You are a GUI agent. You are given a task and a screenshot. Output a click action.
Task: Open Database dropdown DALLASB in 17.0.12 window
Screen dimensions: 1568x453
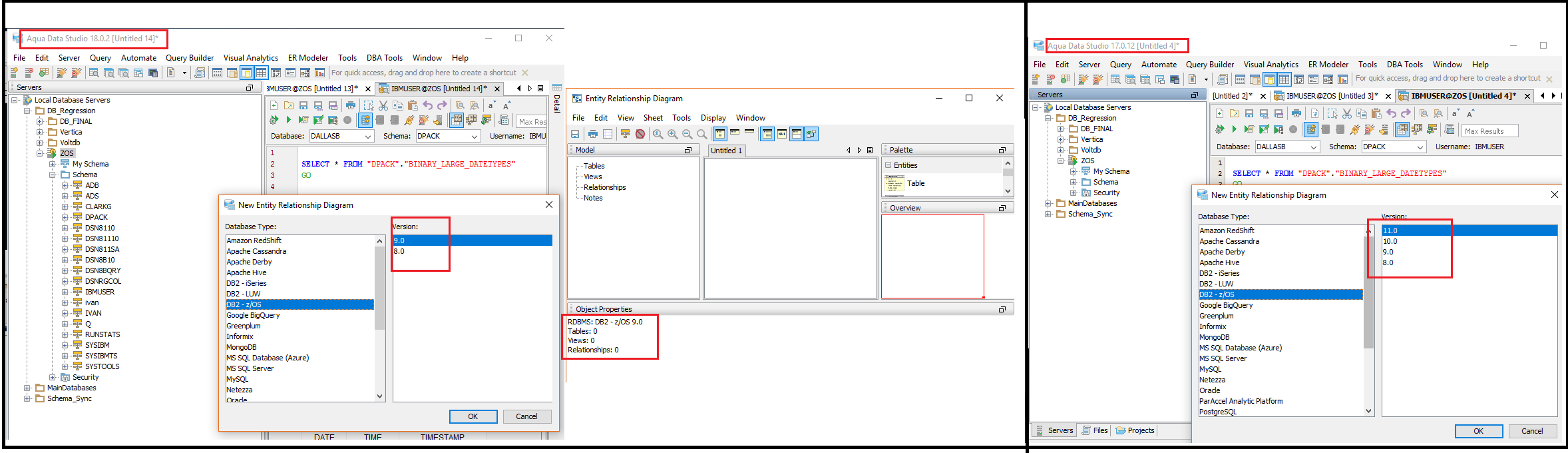point(1287,147)
